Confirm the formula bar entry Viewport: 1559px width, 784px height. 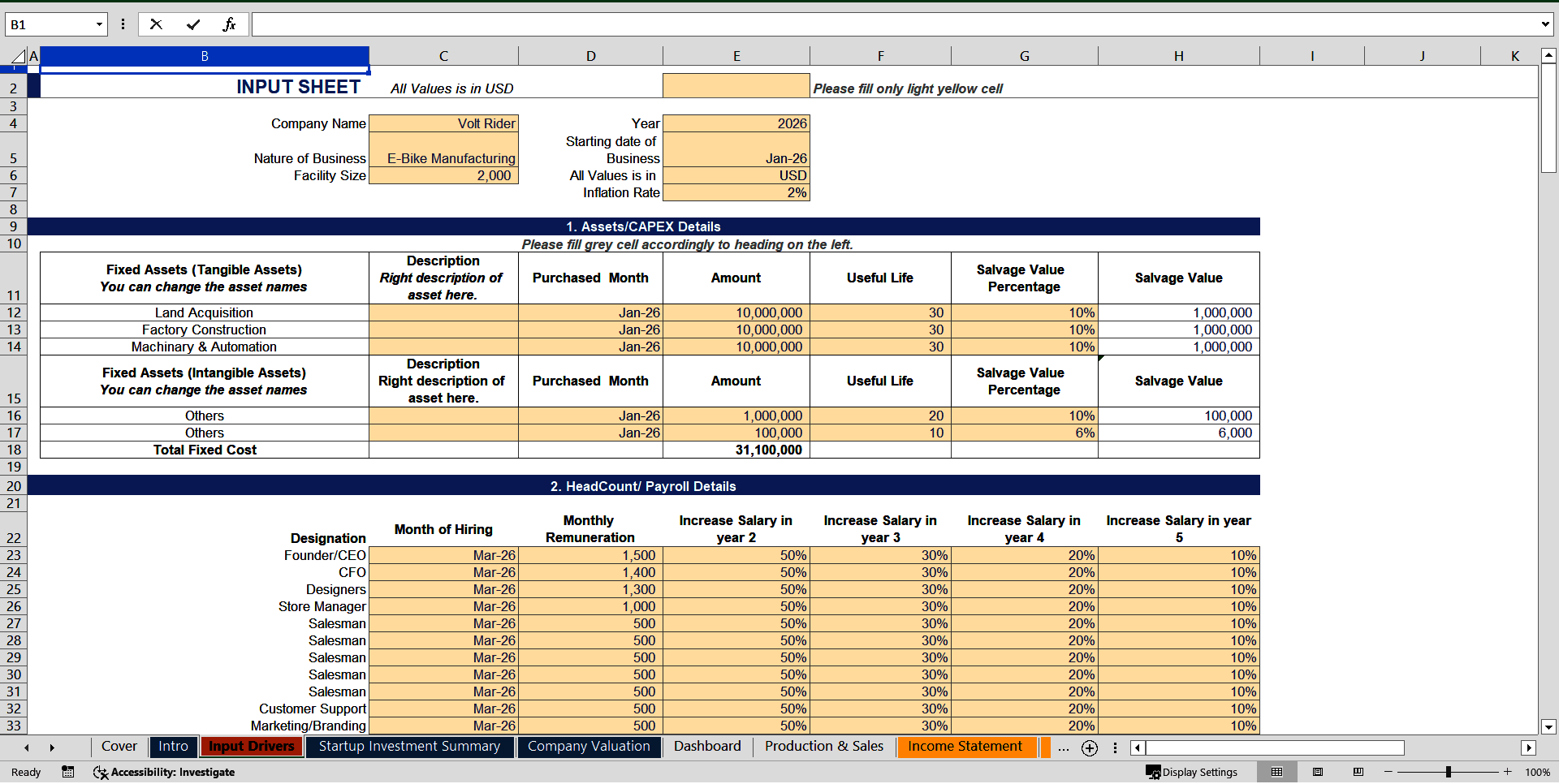(193, 24)
